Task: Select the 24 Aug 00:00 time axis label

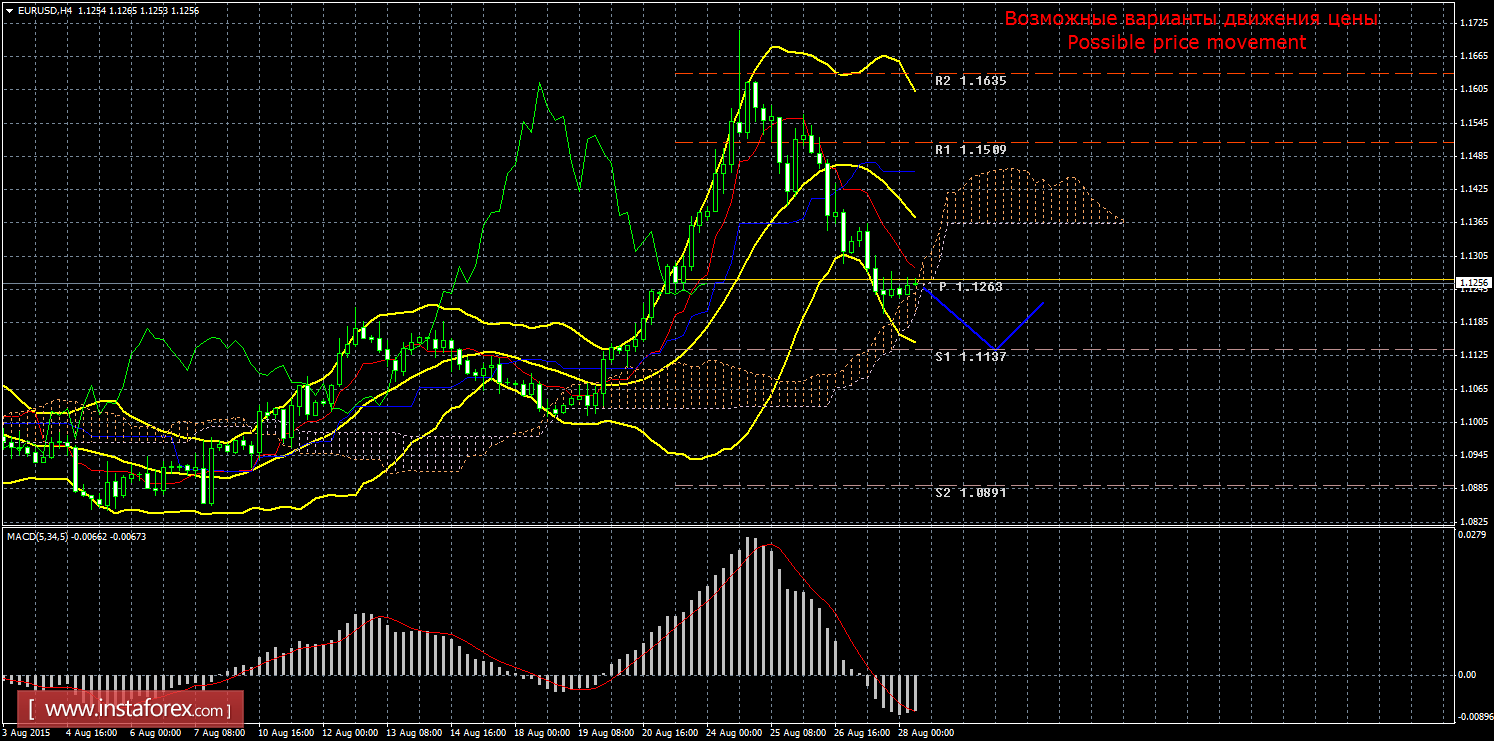Action: point(736,732)
